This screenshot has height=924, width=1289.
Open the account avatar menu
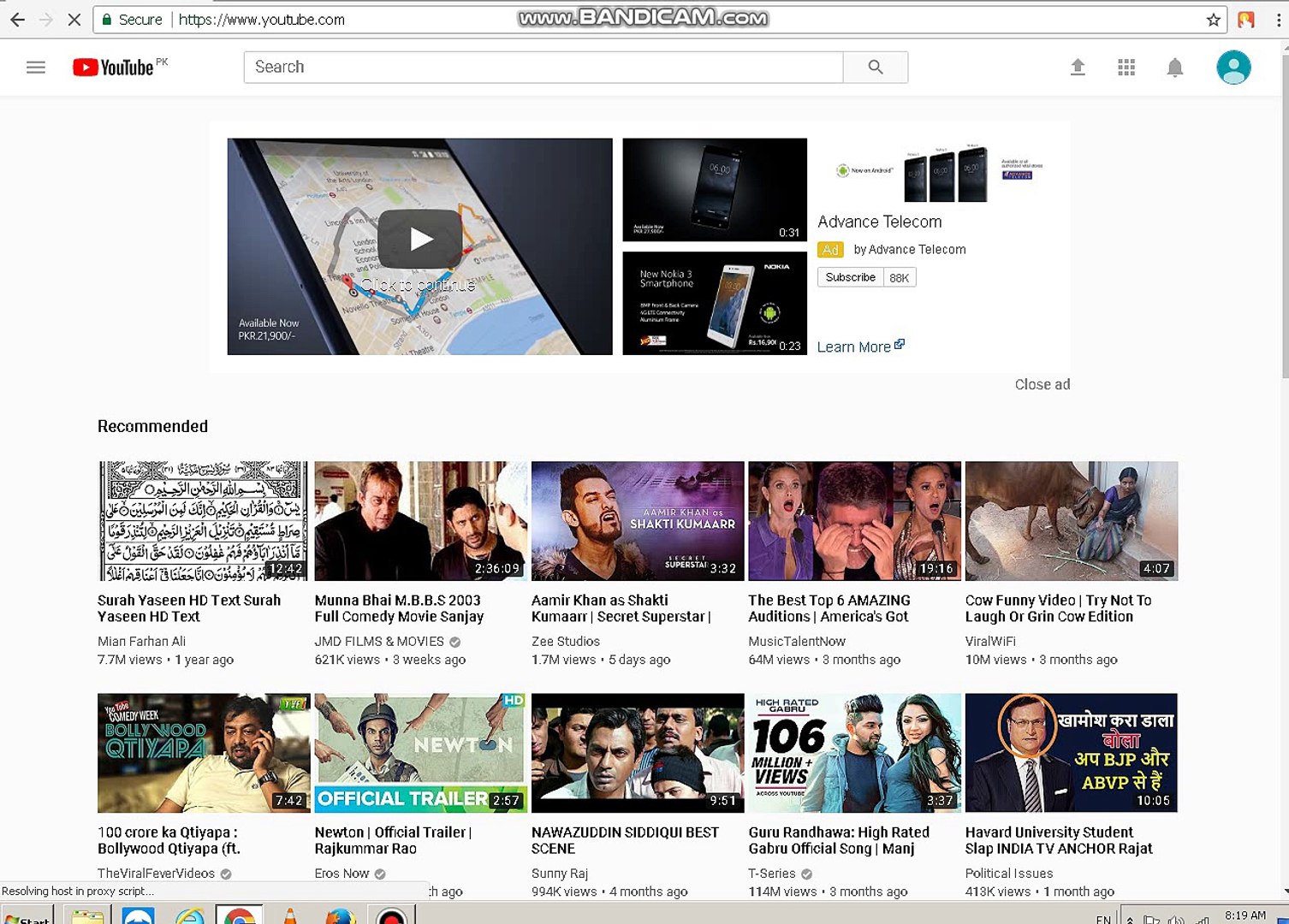click(1233, 67)
